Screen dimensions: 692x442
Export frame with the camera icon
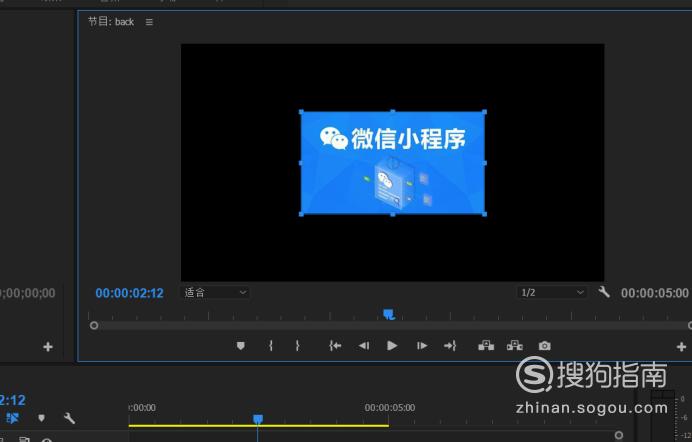(x=545, y=346)
